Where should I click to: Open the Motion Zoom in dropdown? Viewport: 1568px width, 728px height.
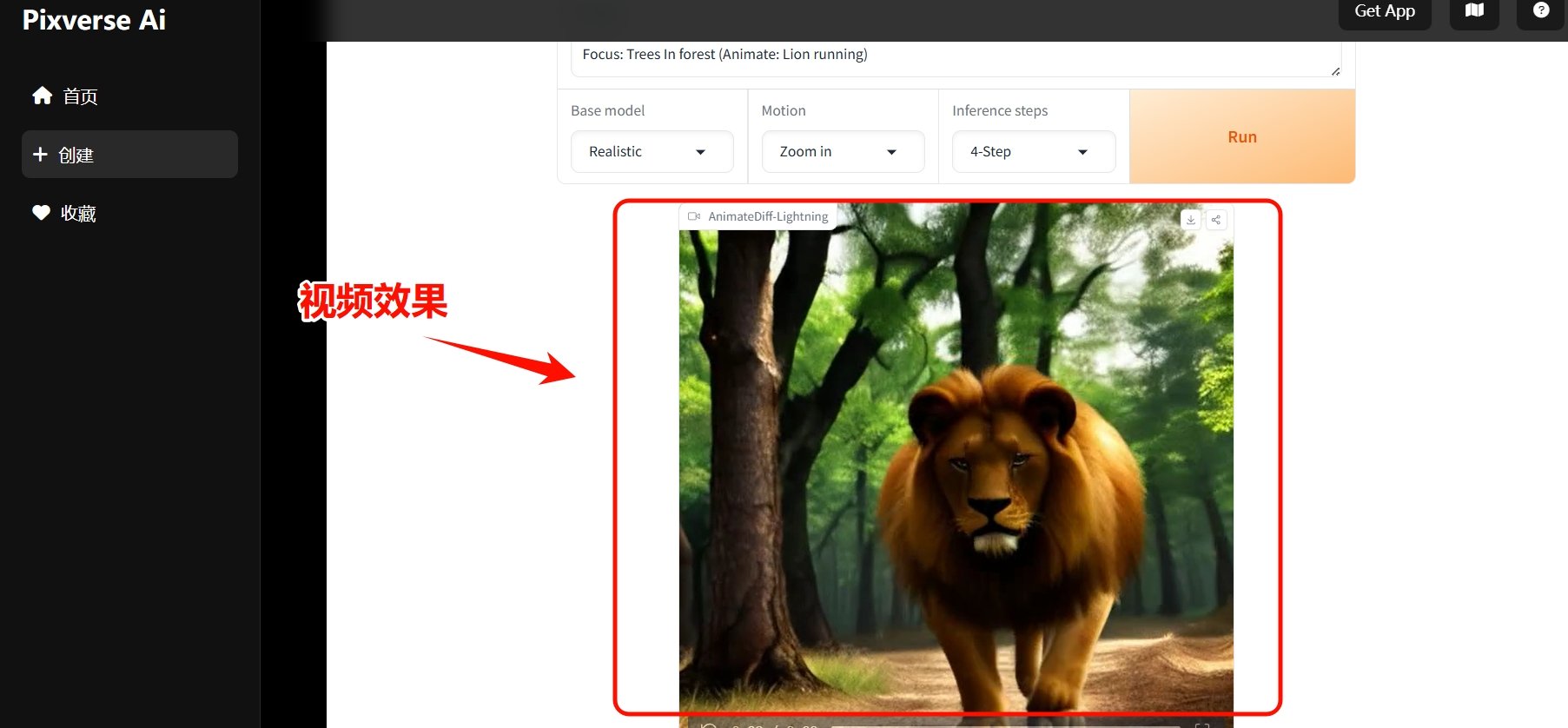(843, 151)
